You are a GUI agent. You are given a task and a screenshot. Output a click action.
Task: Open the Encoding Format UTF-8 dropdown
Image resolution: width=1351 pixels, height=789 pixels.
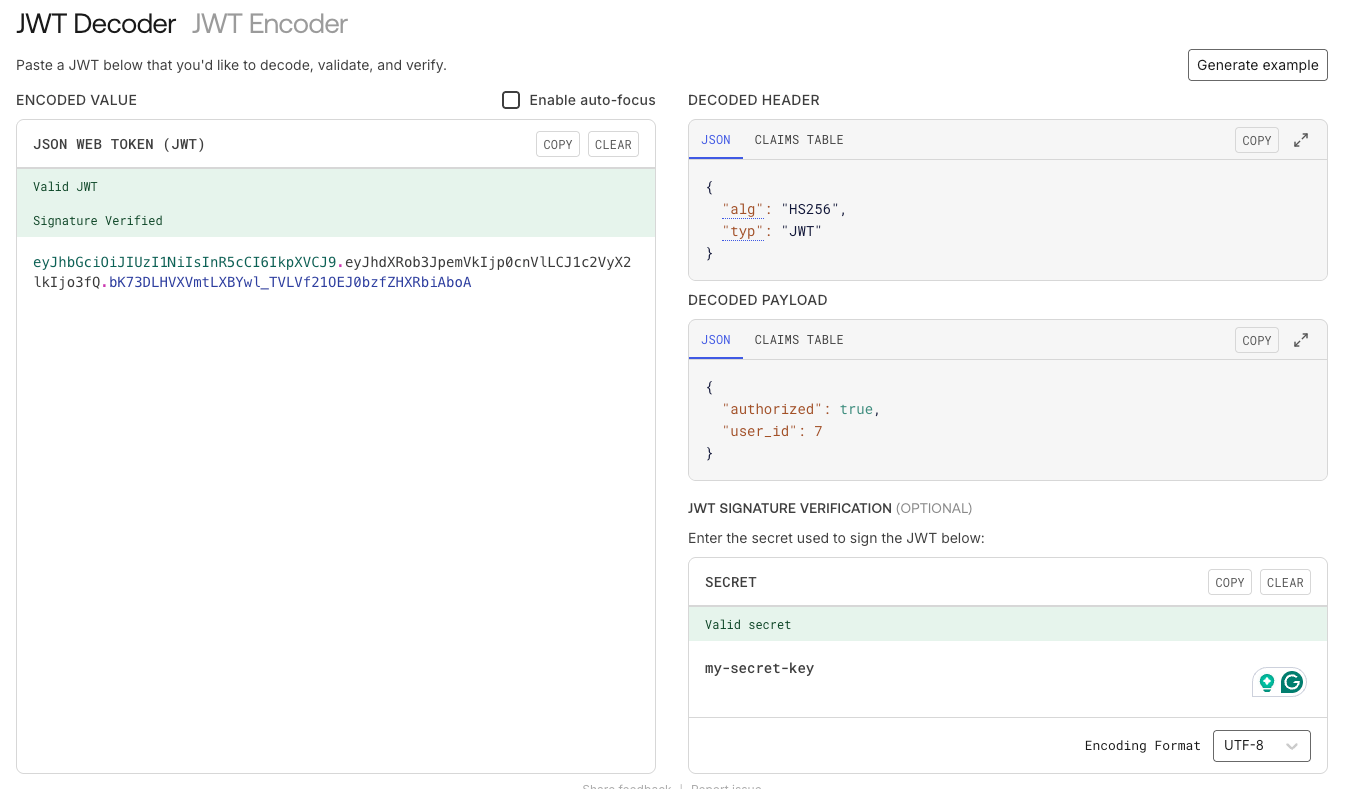(x=1261, y=746)
